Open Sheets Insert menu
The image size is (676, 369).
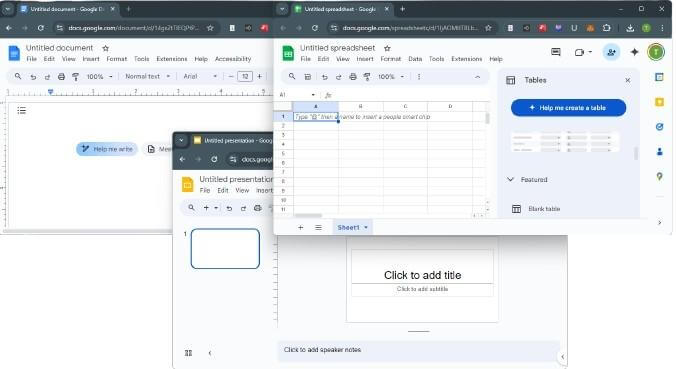tap(365, 59)
